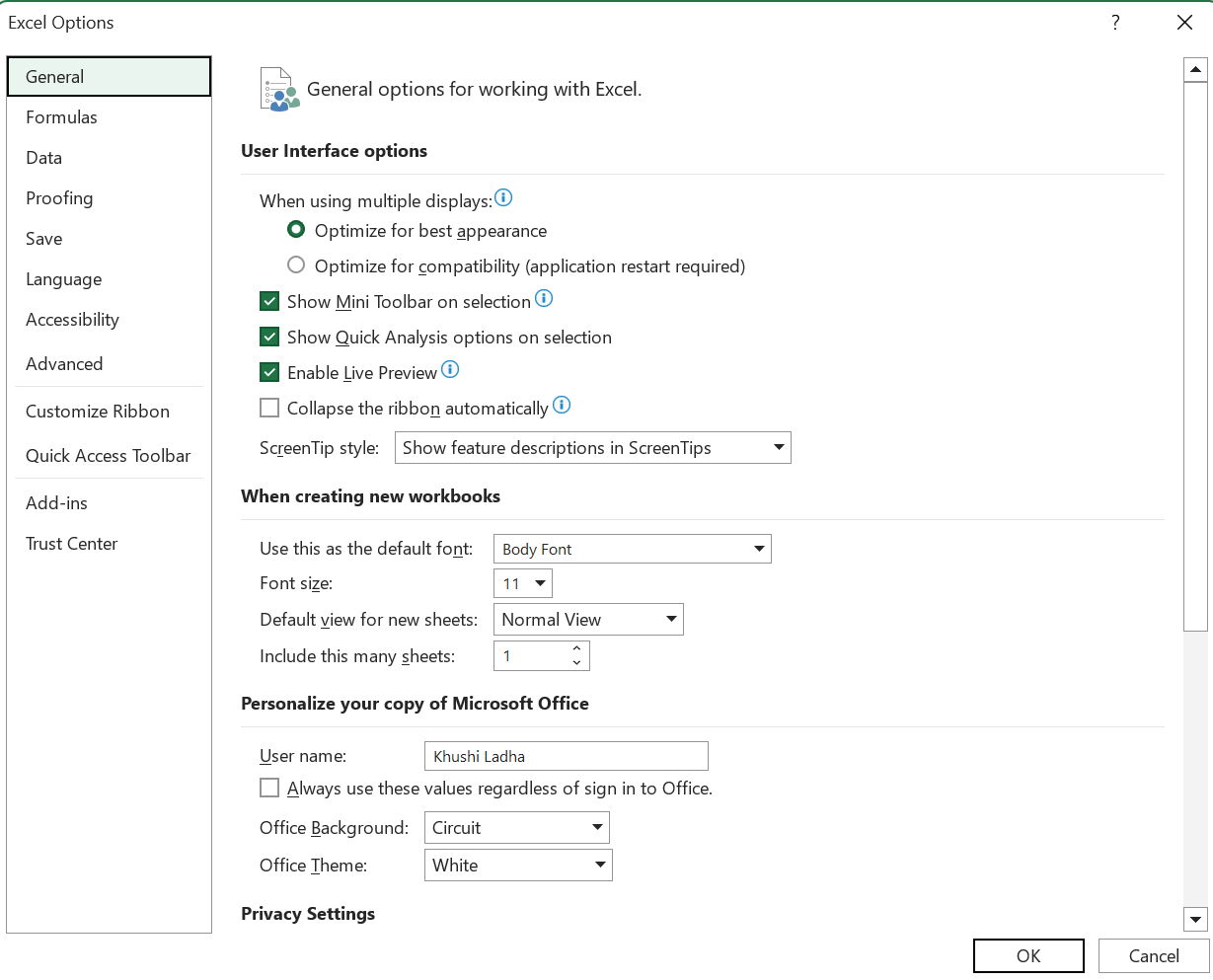The height and width of the screenshot is (980, 1213).
Task: Open the Quick Access Toolbar category
Action: 109,455
